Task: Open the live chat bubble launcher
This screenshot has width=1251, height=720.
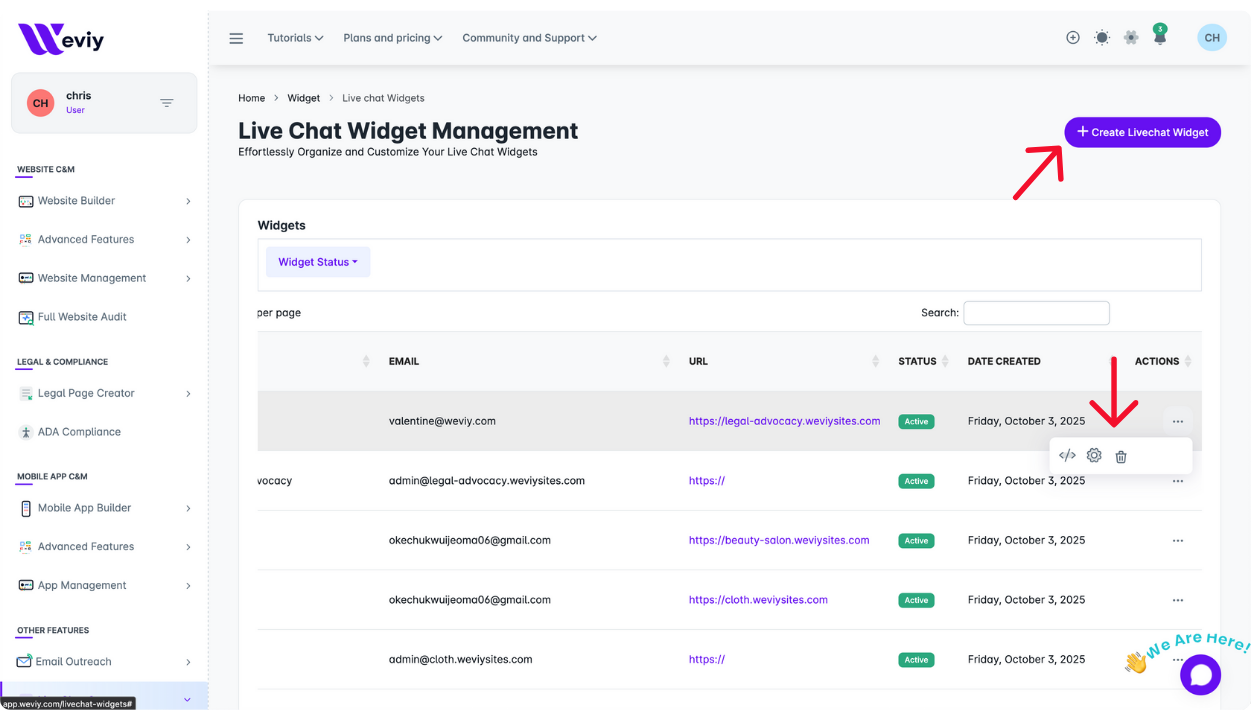Action: (x=1200, y=675)
